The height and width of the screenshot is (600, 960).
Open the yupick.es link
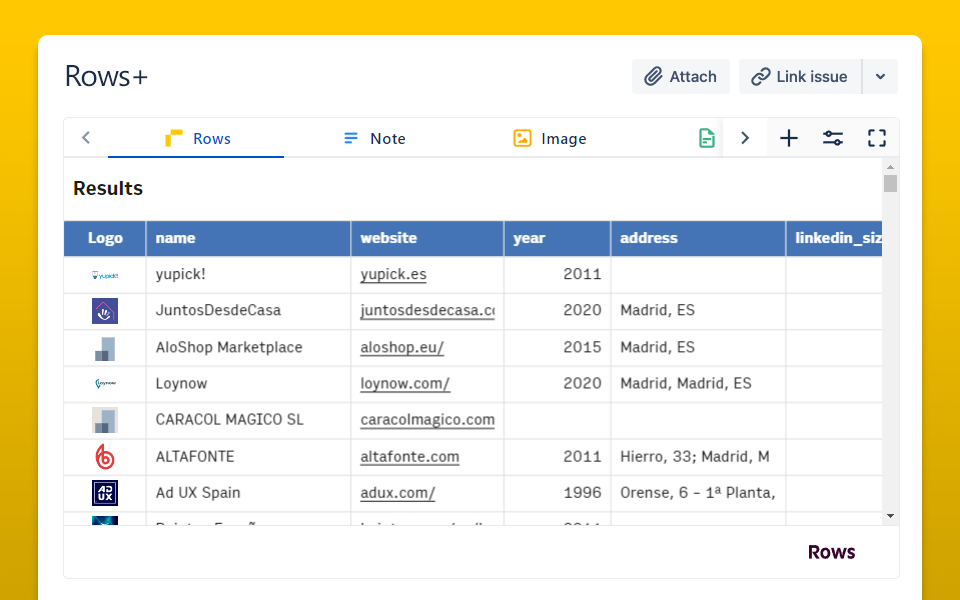(393, 274)
